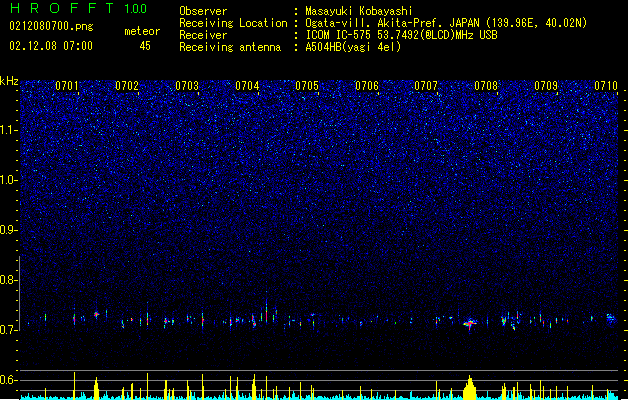
Task: Select the ICOM IC-575 receiver value
Action: click(402, 35)
